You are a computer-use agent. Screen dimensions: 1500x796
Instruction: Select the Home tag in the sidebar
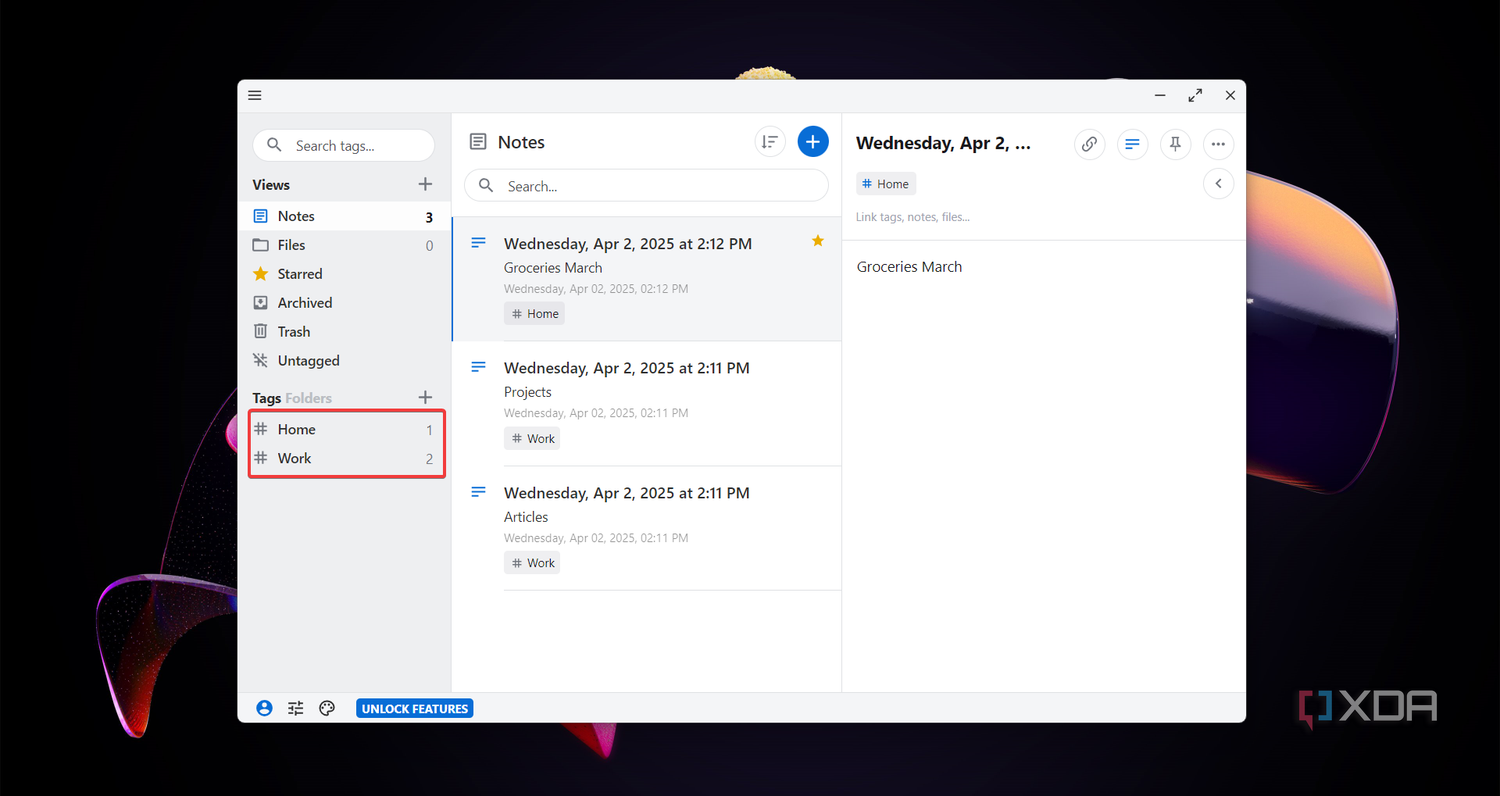(x=346, y=429)
